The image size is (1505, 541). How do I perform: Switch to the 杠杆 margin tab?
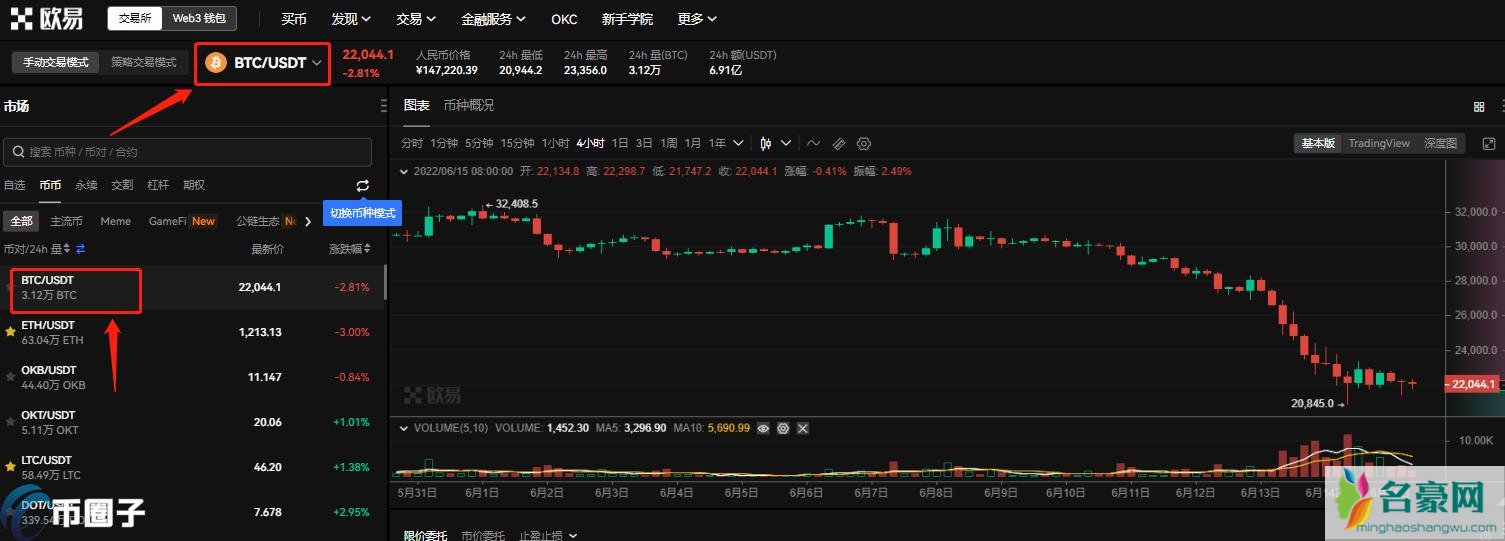[158, 185]
